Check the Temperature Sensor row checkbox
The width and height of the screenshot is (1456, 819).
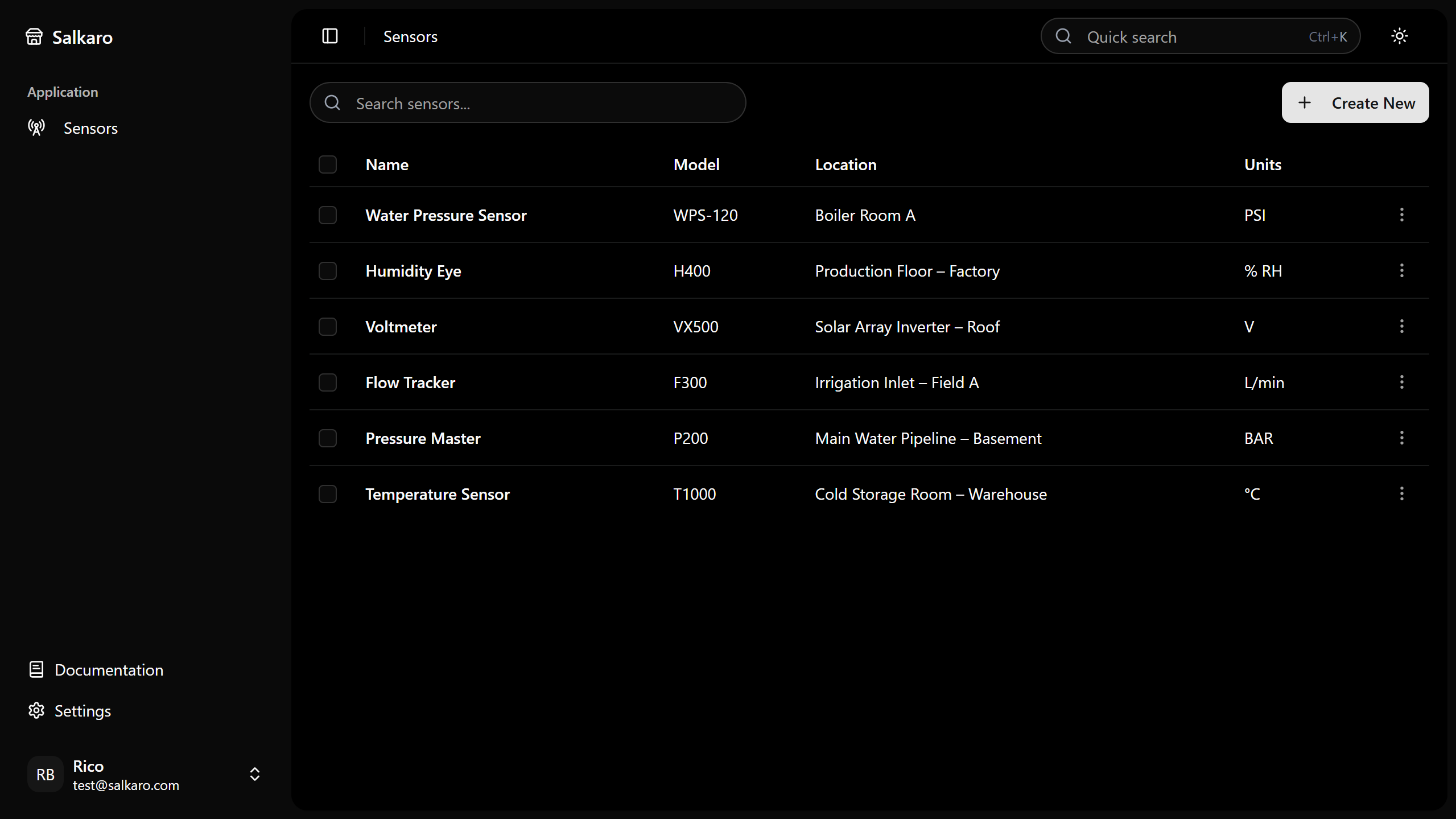tap(328, 494)
